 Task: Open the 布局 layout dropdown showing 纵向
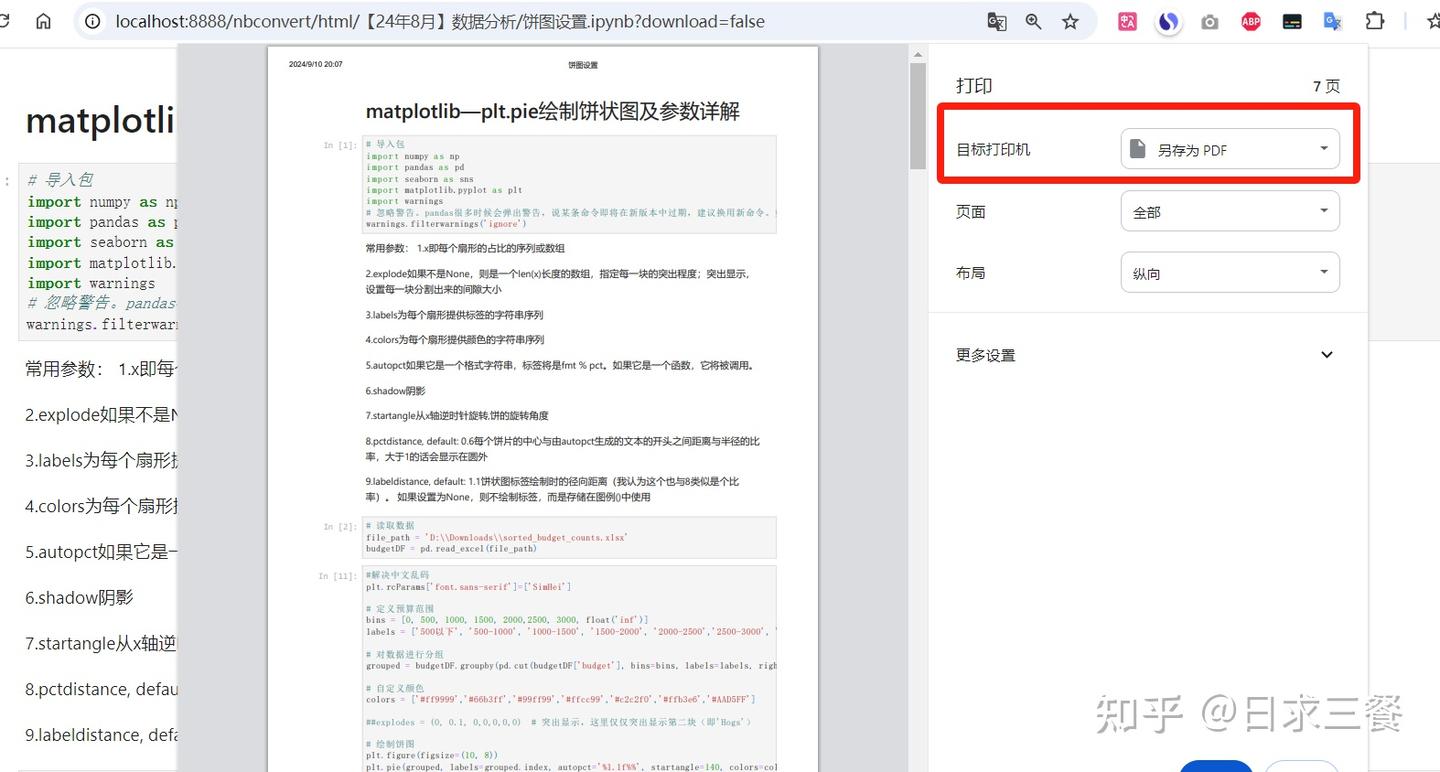(1231, 272)
